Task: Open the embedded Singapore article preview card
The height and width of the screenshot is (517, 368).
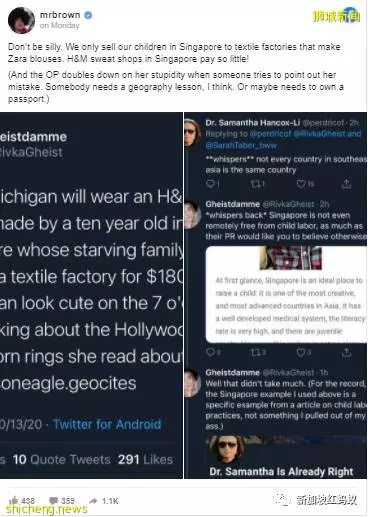Action: 286,294
